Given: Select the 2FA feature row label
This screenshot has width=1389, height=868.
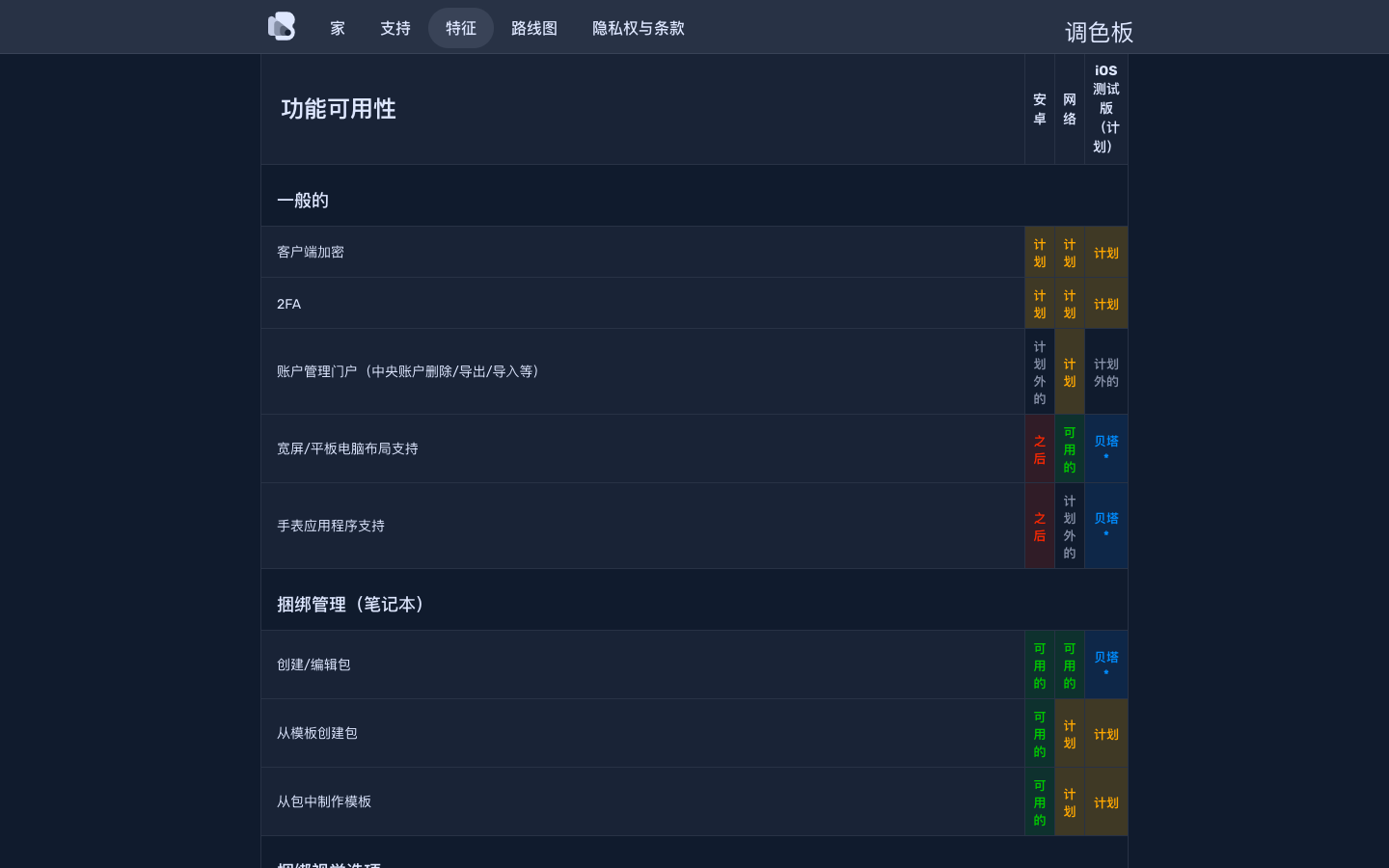Looking at the screenshot, I should coord(289,304).
